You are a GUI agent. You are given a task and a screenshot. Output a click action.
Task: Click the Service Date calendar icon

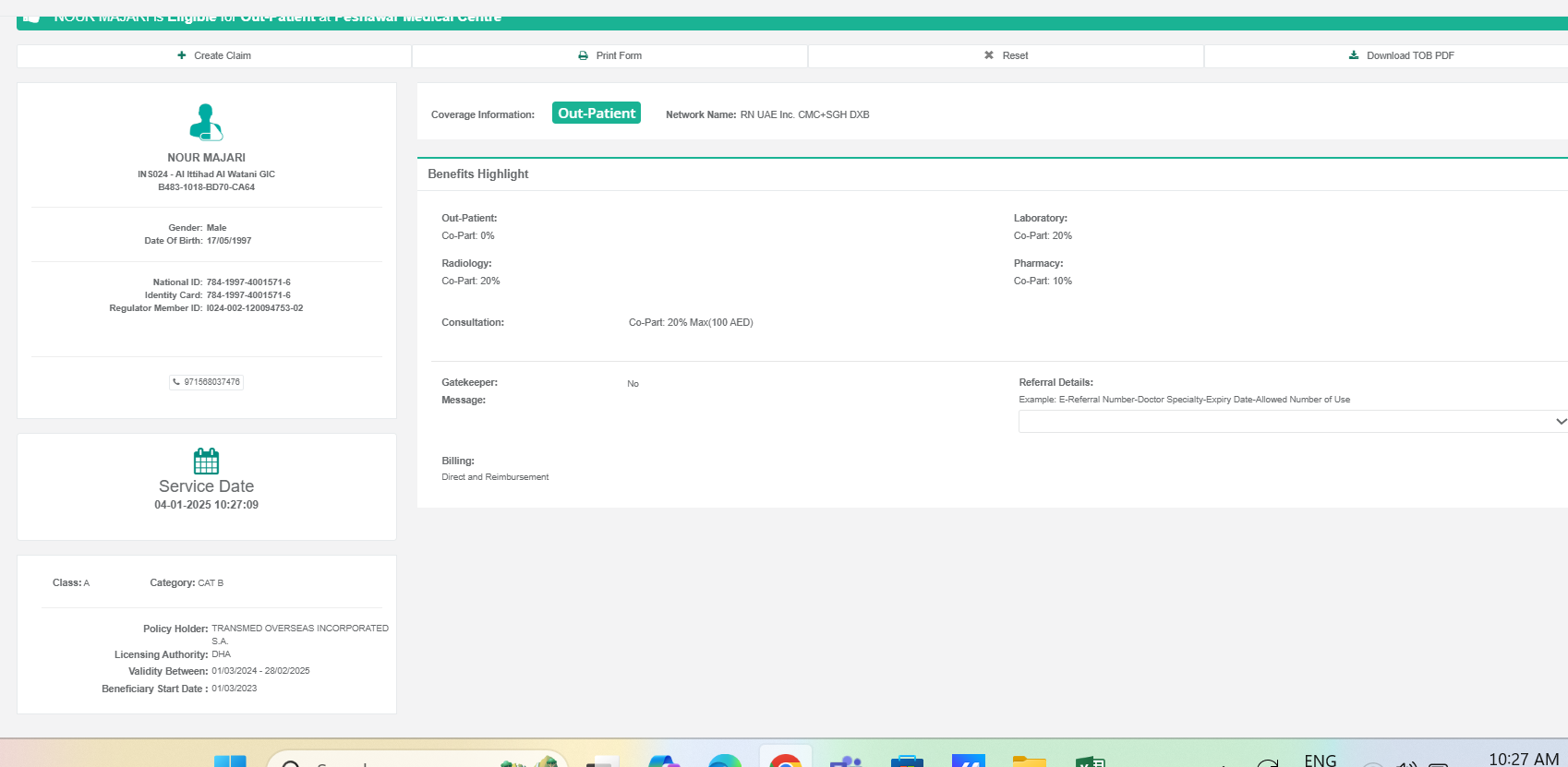click(x=206, y=461)
